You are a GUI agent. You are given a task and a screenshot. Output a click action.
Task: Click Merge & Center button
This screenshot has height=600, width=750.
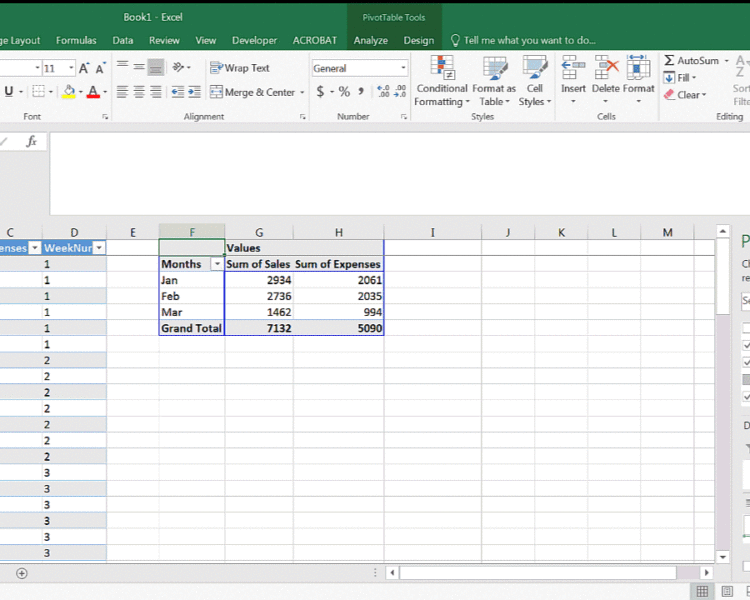[x=252, y=92]
